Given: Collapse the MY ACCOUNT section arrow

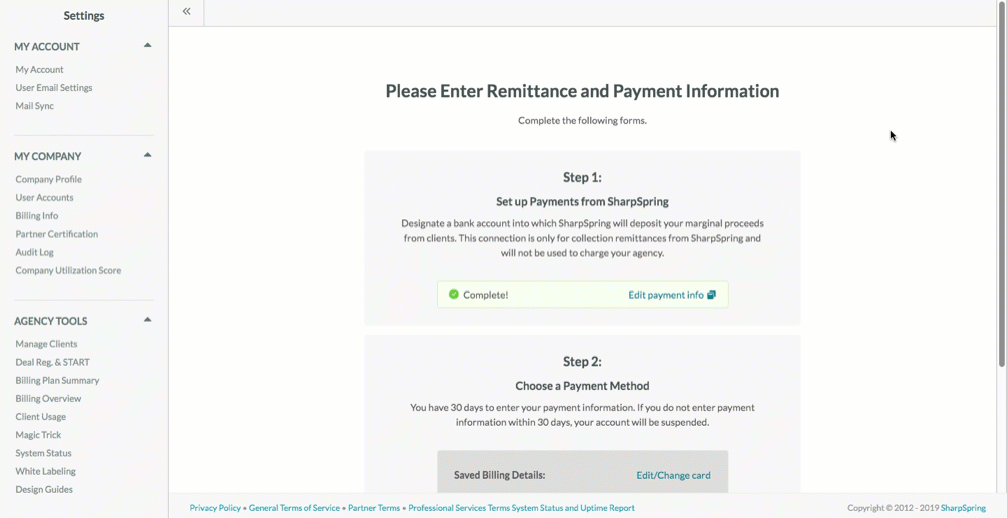Looking at the screenshot, I should point(148,46).
